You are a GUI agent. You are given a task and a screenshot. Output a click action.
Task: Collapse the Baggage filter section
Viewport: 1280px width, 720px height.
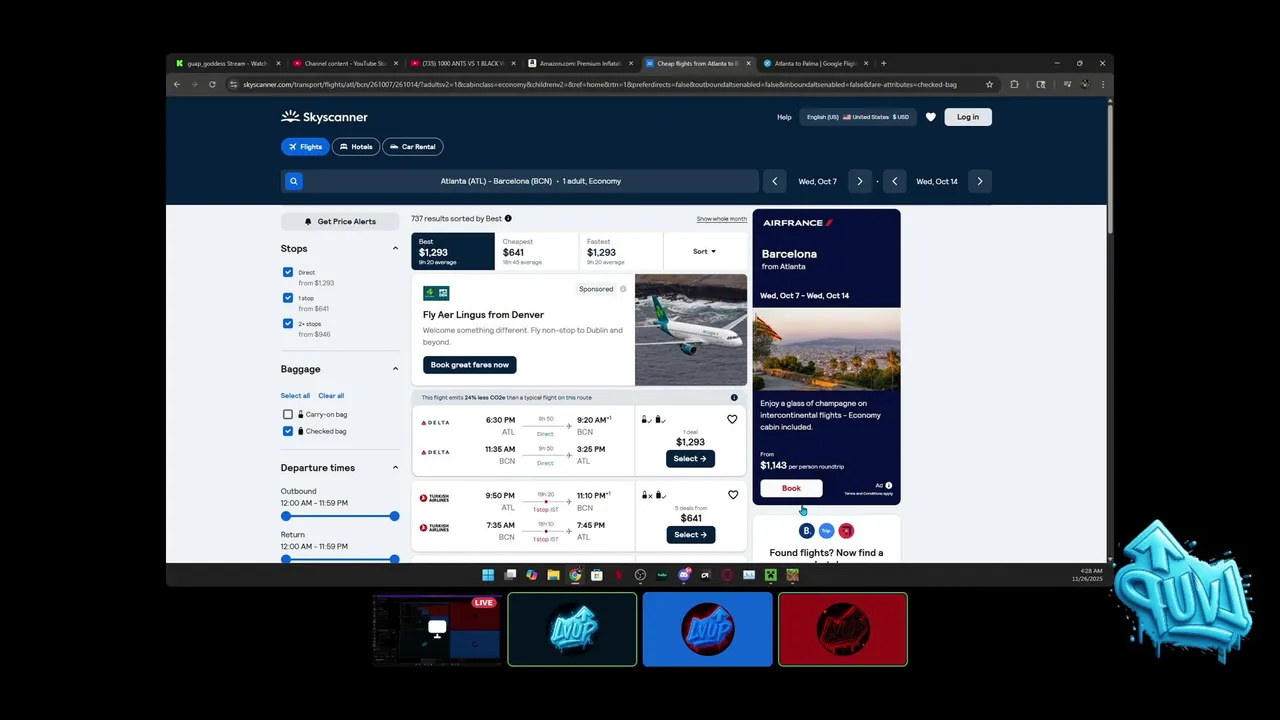pyautogui.click(x=395, y=369)
